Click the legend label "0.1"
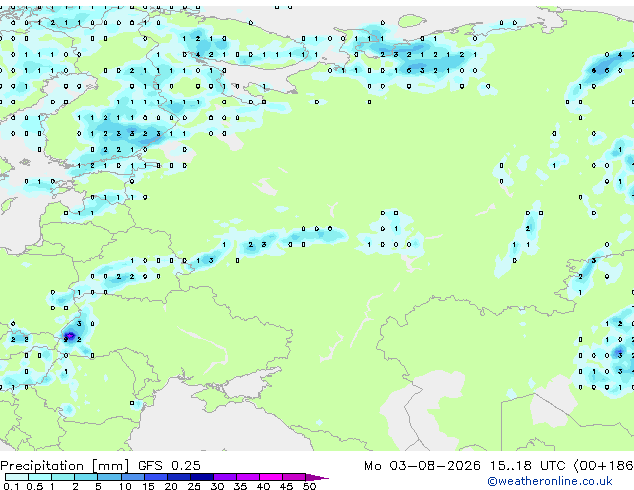This screenshot has width=634, height=490. pos(11,486)
